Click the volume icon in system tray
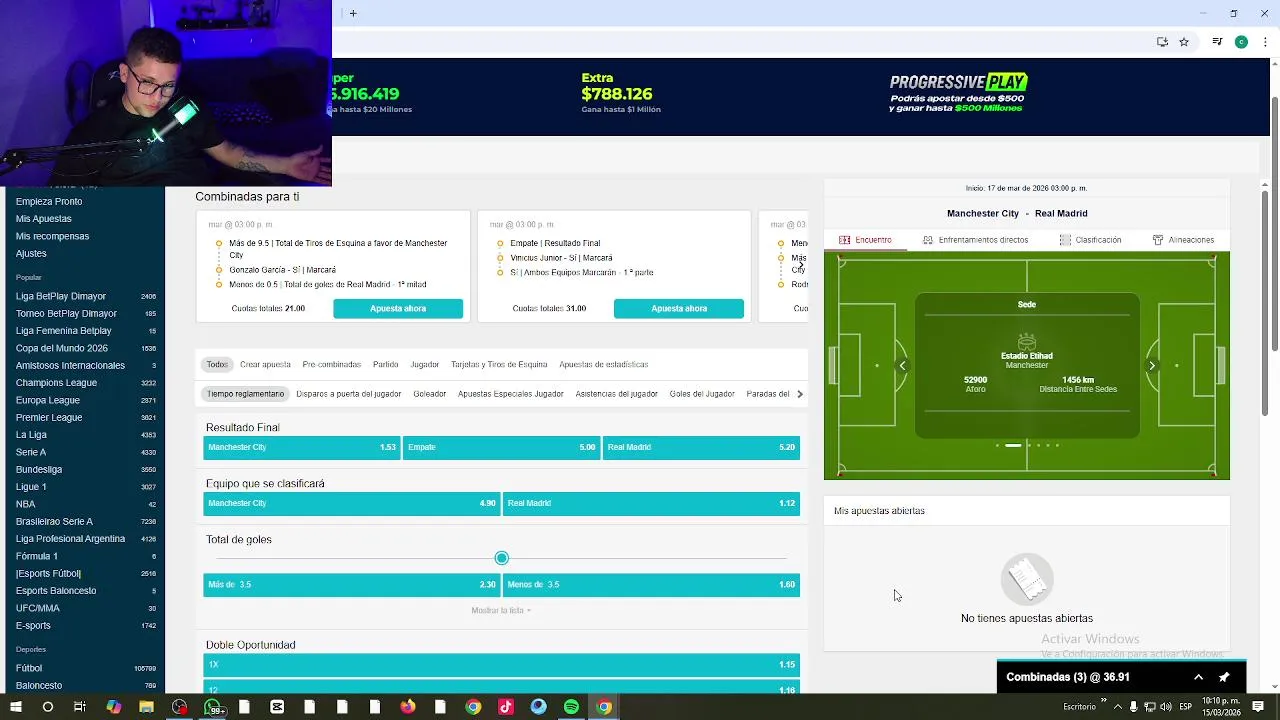Screen dimensions: 1280x720 pyautogui.click(x=1166, y=707)
